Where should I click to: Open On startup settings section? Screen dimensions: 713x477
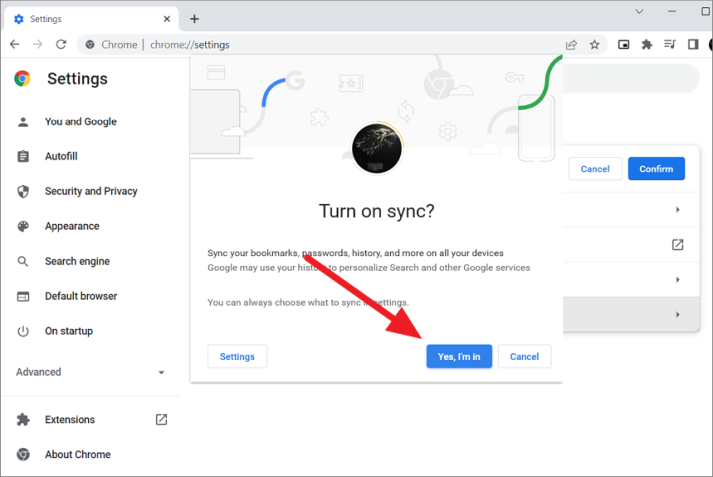pyautogui.click(x=69, y=331)
